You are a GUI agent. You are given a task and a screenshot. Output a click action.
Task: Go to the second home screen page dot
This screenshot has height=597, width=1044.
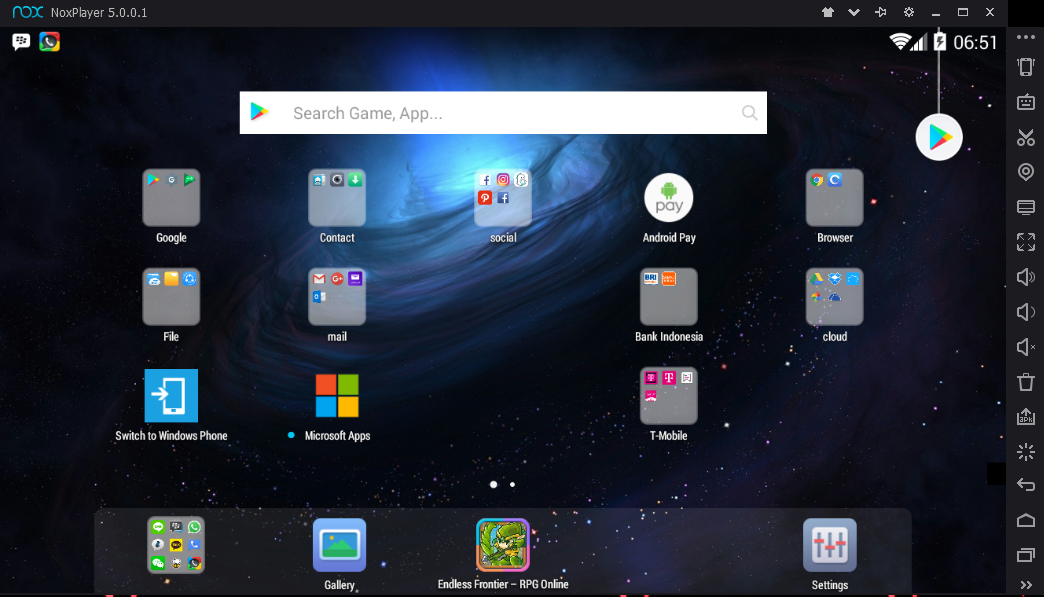pos(512,485)
